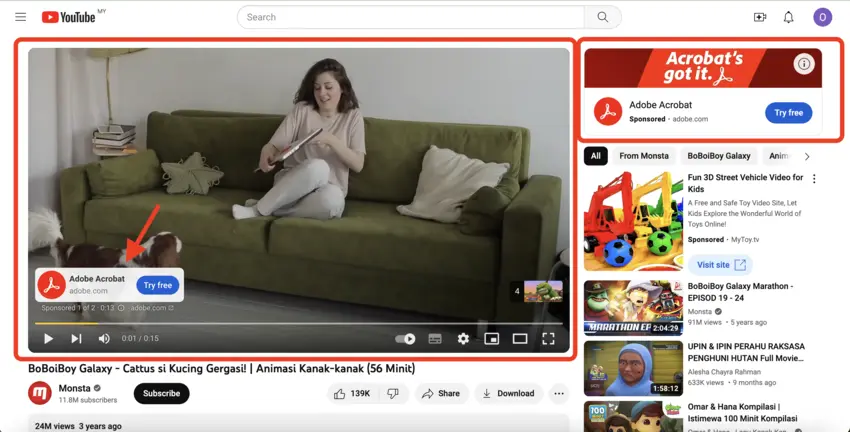Go to YouTube home via logo

pyautogui.click(x=69, y=17)
